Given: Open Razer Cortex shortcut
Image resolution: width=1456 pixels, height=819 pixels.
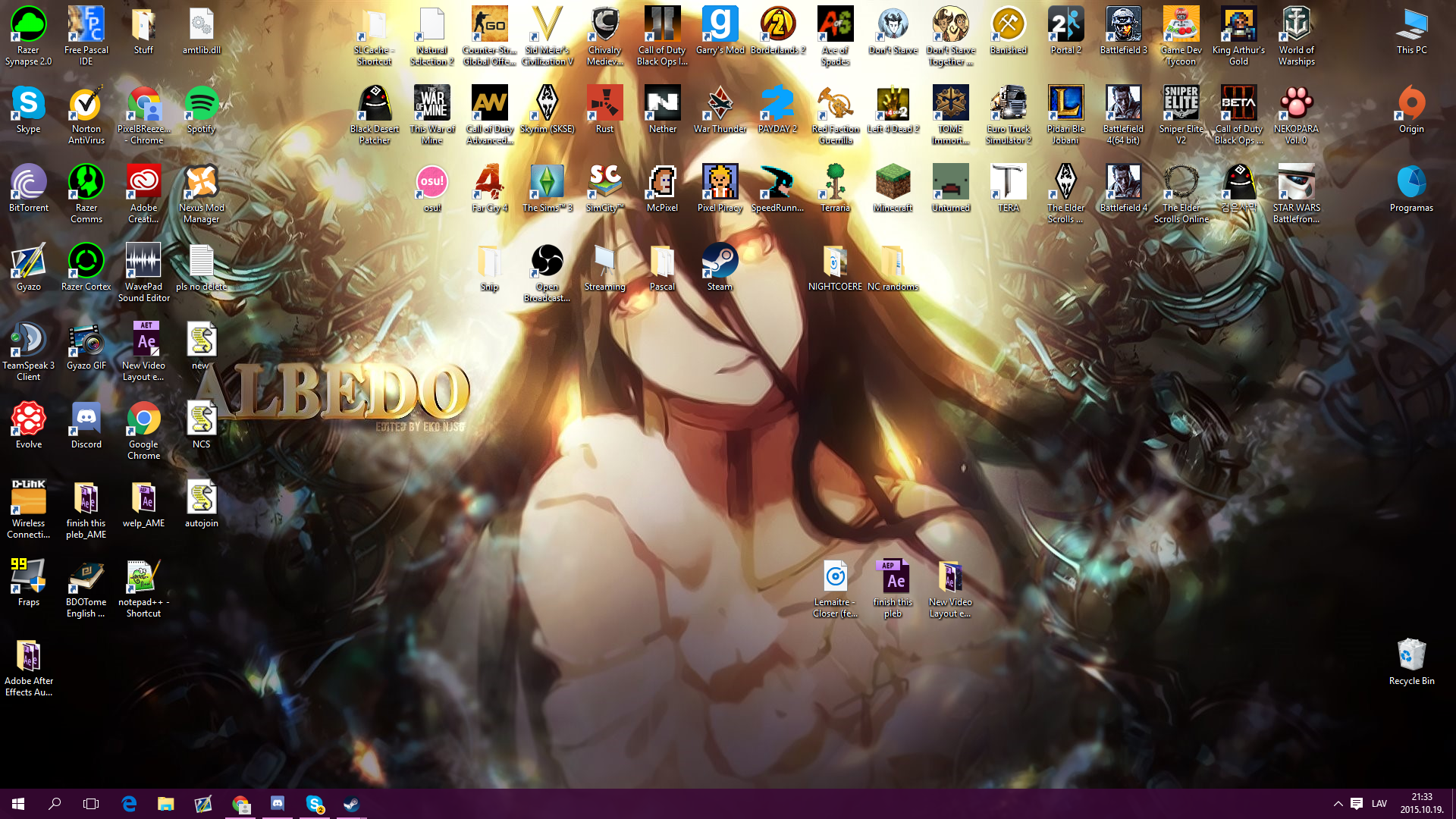Looking at the screenshot, I should point(86,267).
